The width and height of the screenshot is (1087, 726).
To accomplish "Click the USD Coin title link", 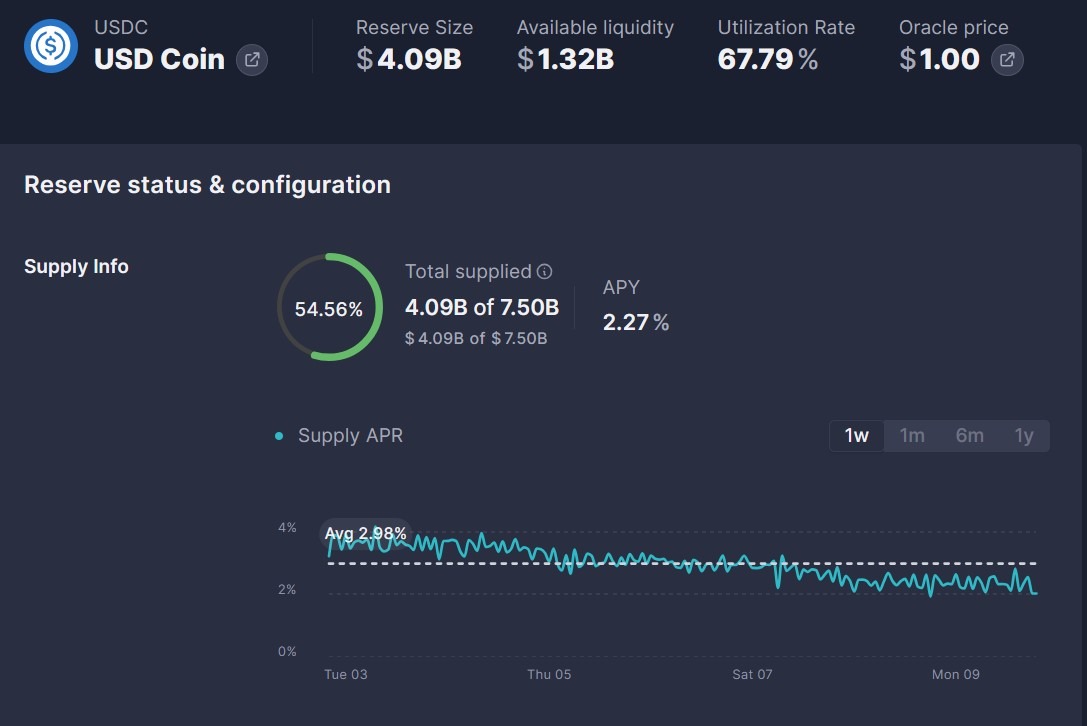I will click(158, 59).
